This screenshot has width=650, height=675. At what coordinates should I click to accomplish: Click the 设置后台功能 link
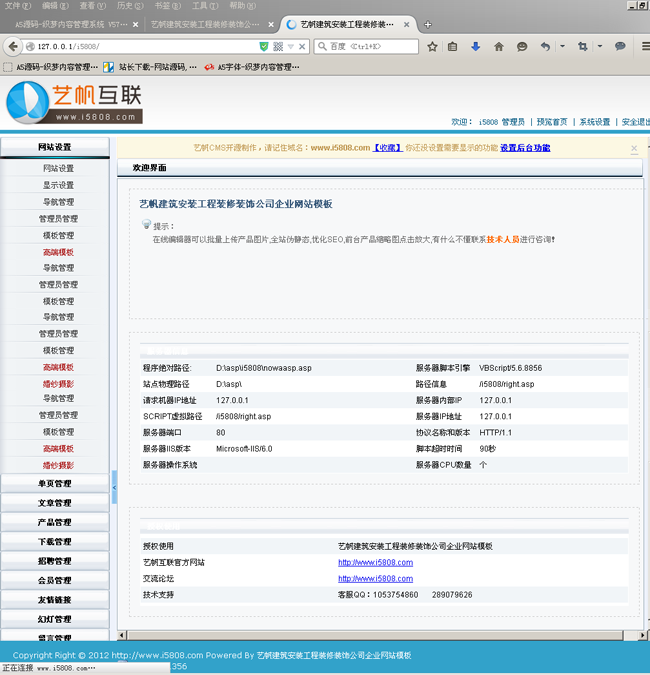click(525, 148)
